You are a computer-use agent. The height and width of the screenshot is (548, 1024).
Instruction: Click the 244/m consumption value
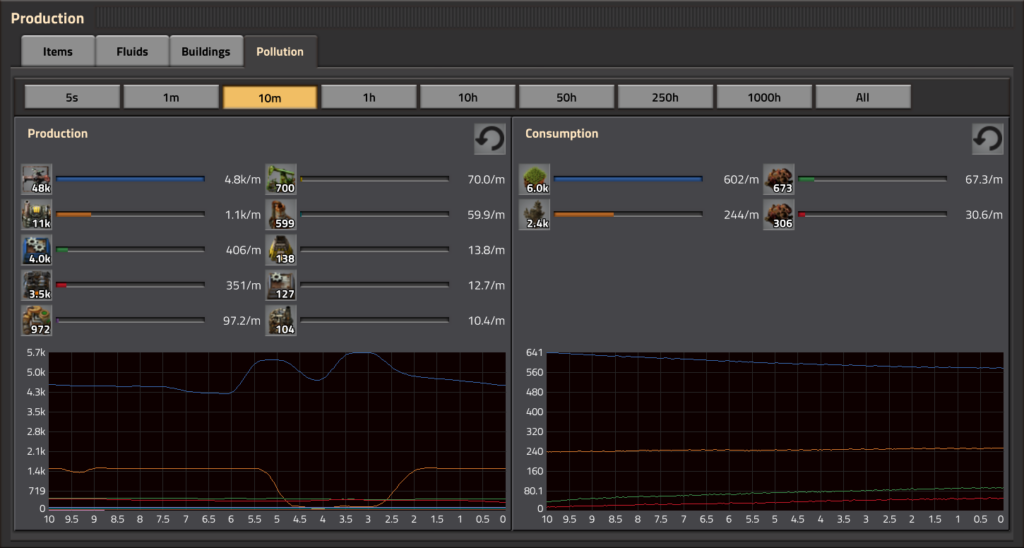(x=741, y=215)
